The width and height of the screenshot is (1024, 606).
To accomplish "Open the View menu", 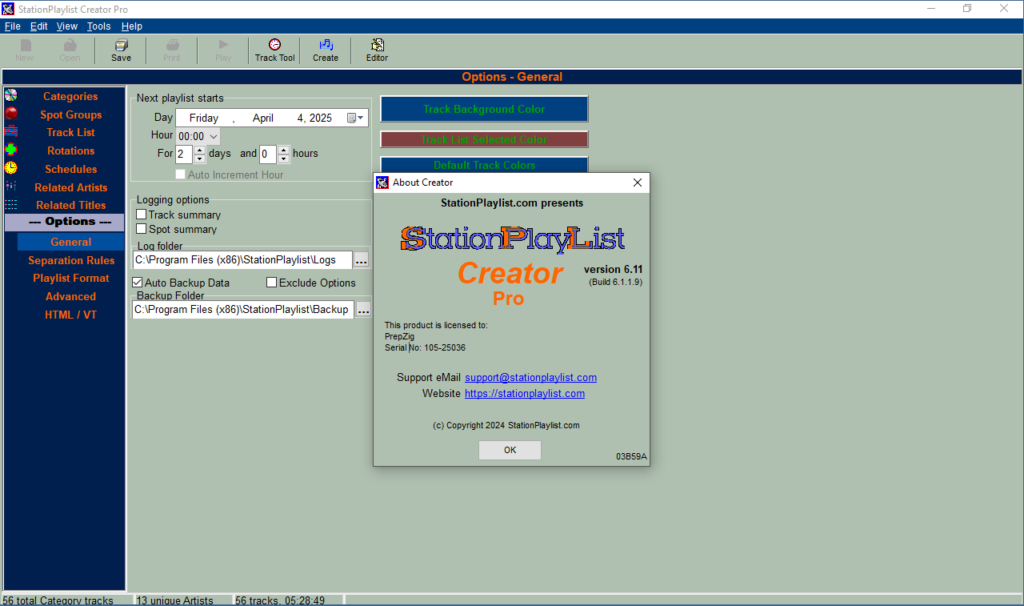I will pyautogui.click(x=67, y=26).
